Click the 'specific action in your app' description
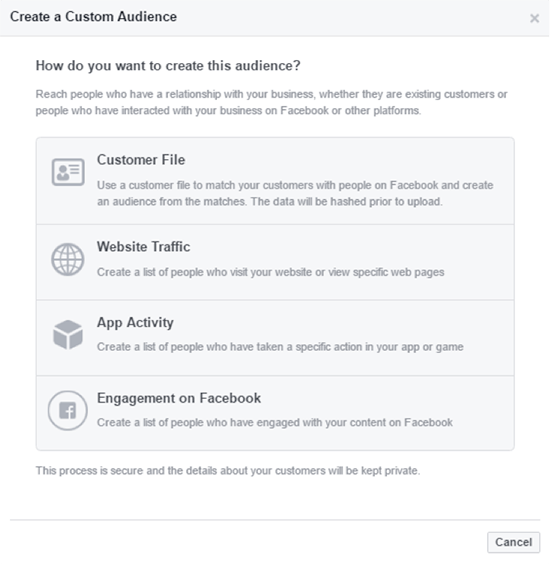 point(280,347)
